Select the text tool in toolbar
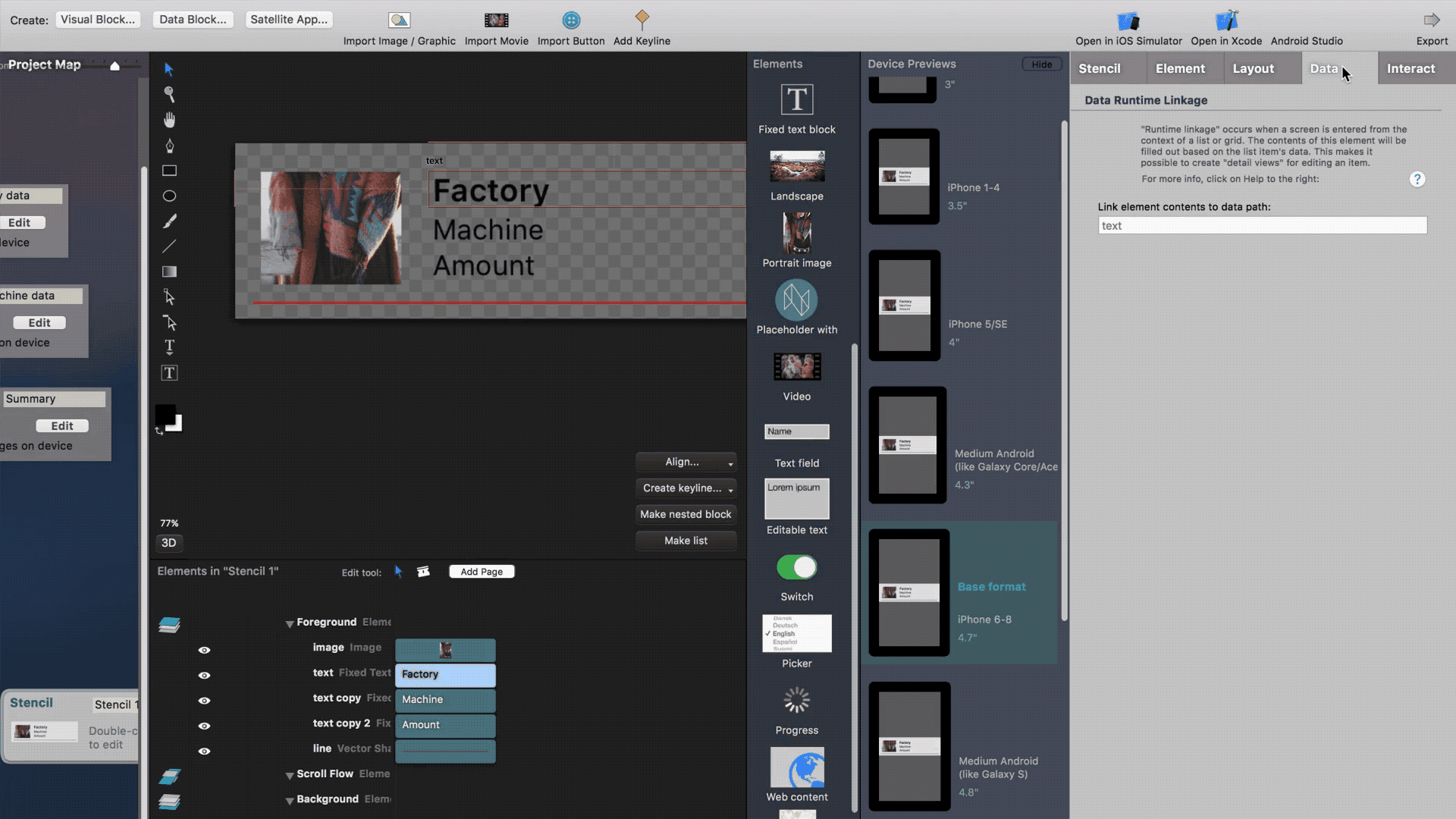 168,347
